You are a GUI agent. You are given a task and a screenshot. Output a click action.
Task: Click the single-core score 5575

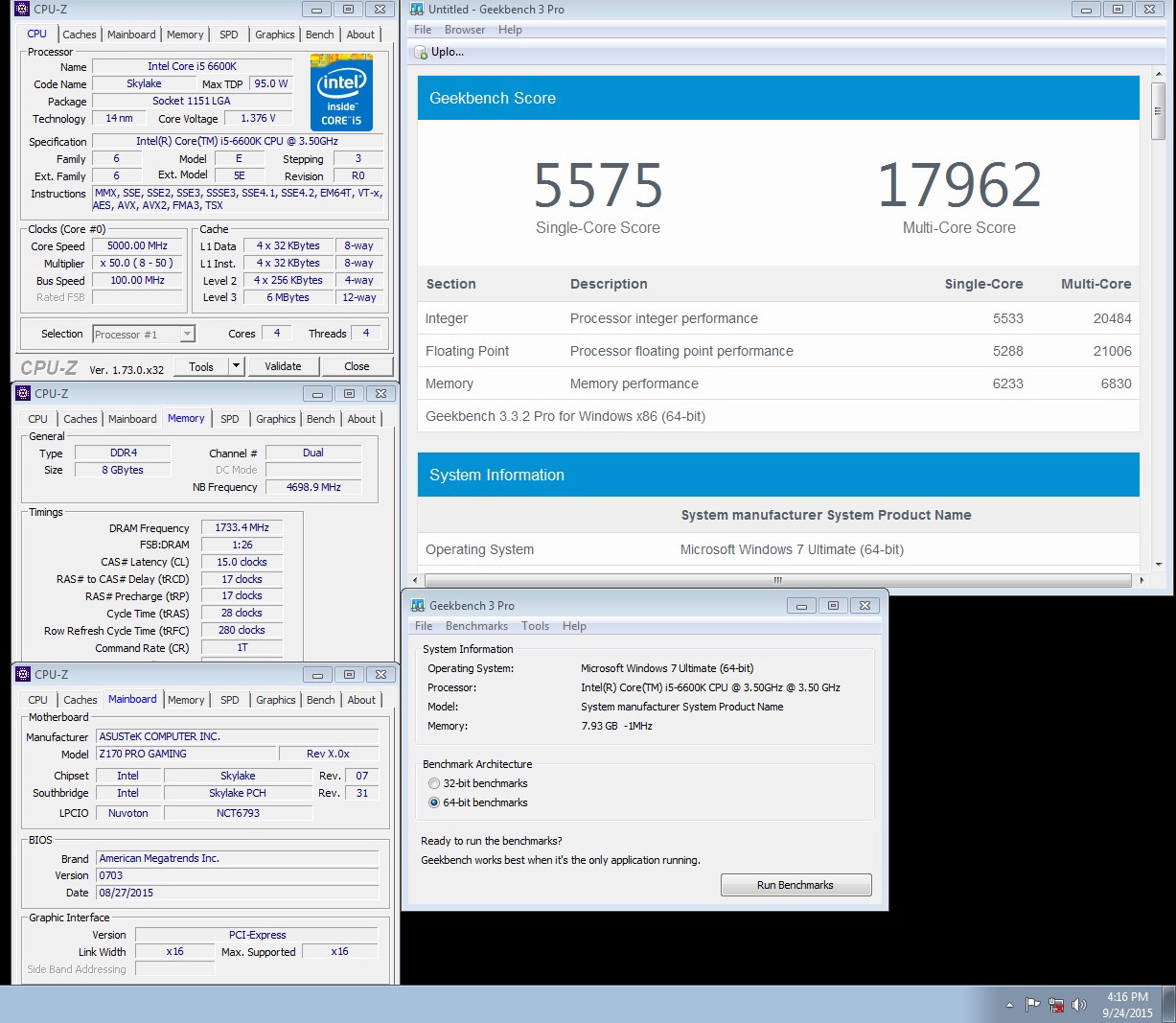tap(598, 186)
